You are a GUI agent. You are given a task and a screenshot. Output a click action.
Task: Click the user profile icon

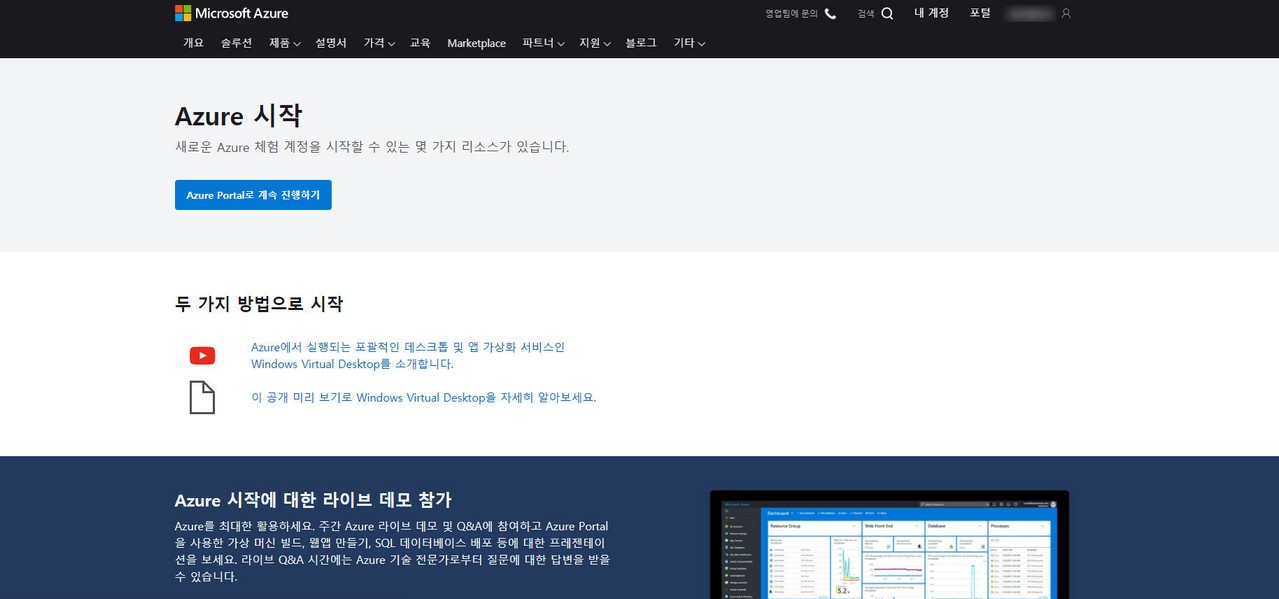point(1066,14)
